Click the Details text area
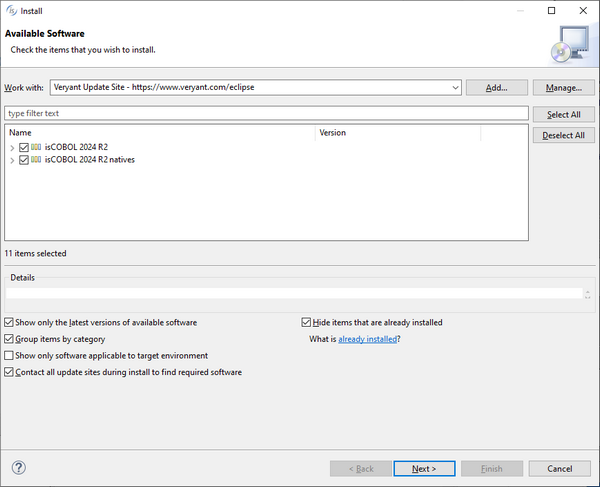The width and height of the screenshot is (600, 487). 294,293
